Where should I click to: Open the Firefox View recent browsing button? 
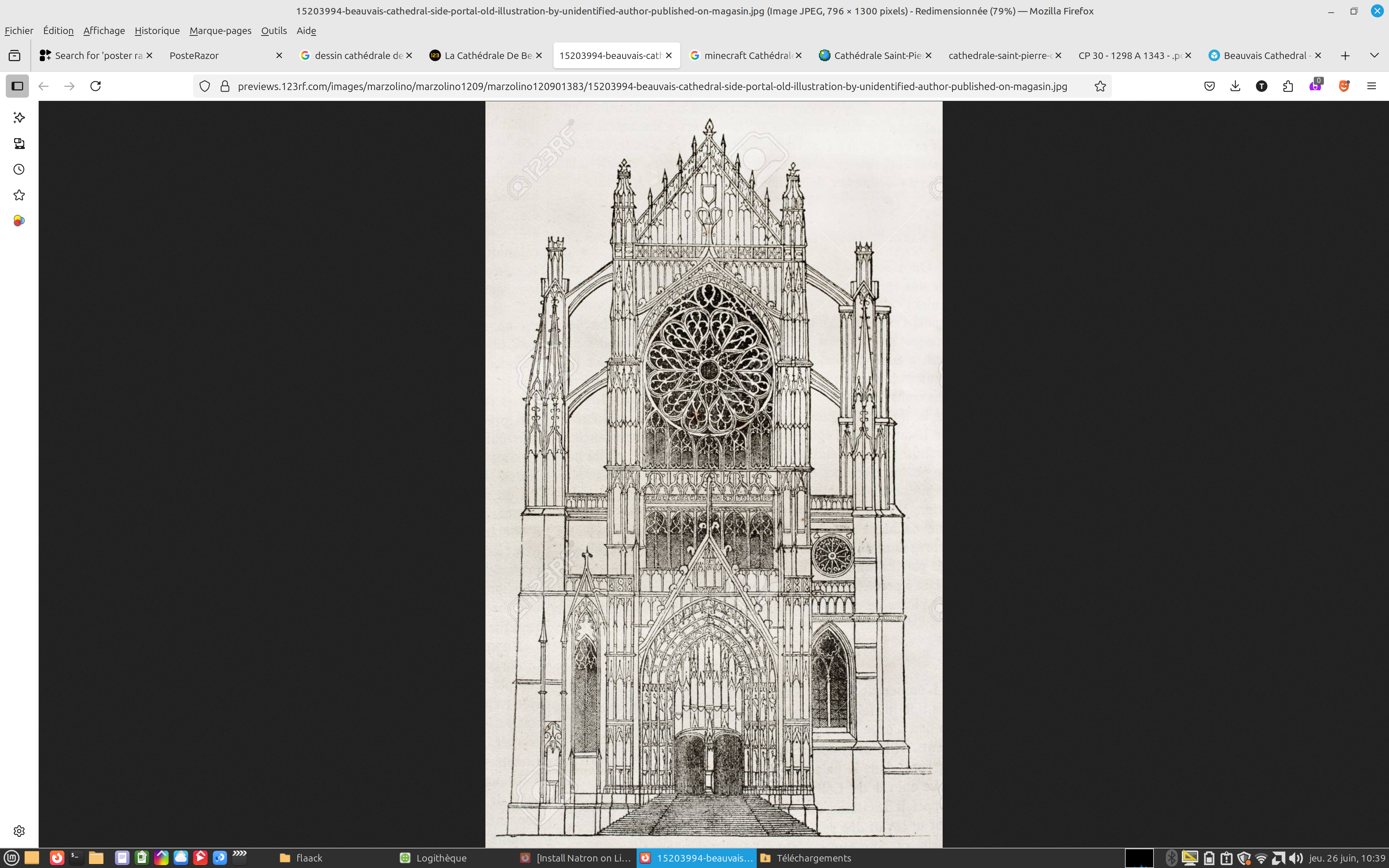14,56
